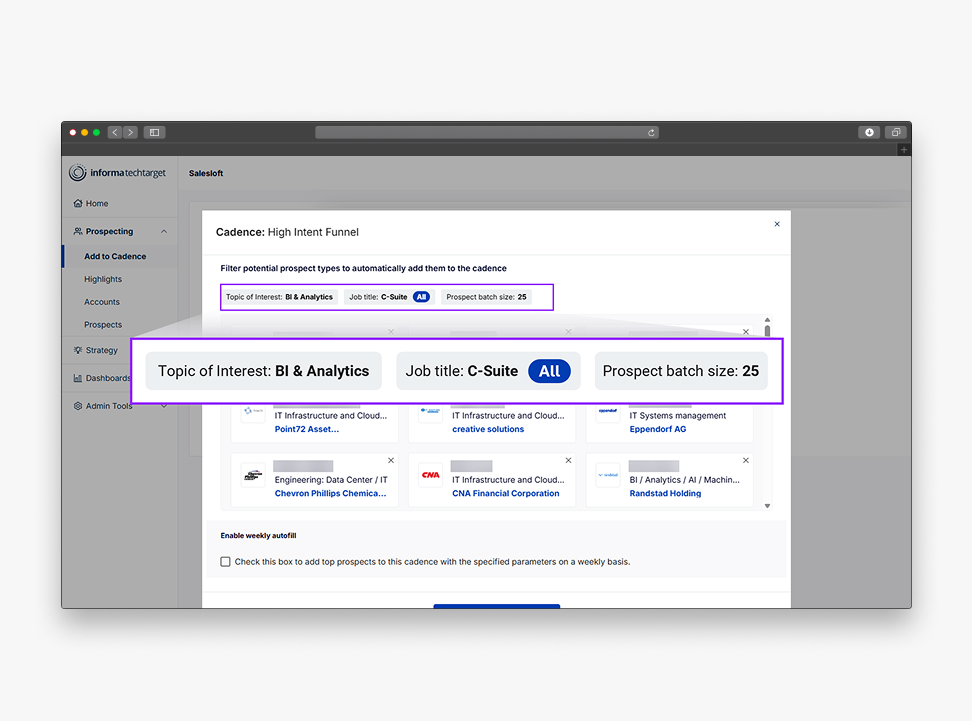Collapse the Prospecting section chevron
The width and height of the screenshot is (972, 721).
(x=164, y=232)
